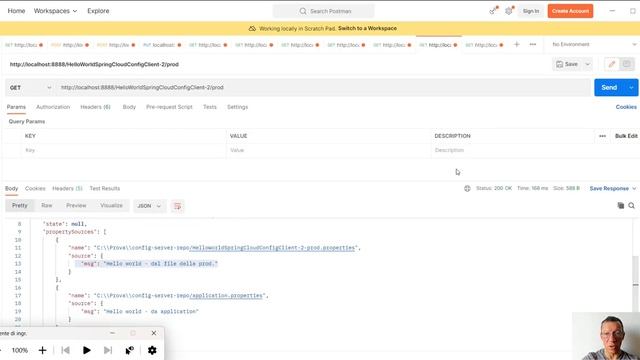Open Postman settings gear in the header
Image resolution: width=640 pixels, height=360 pixels.
(509, 11)
